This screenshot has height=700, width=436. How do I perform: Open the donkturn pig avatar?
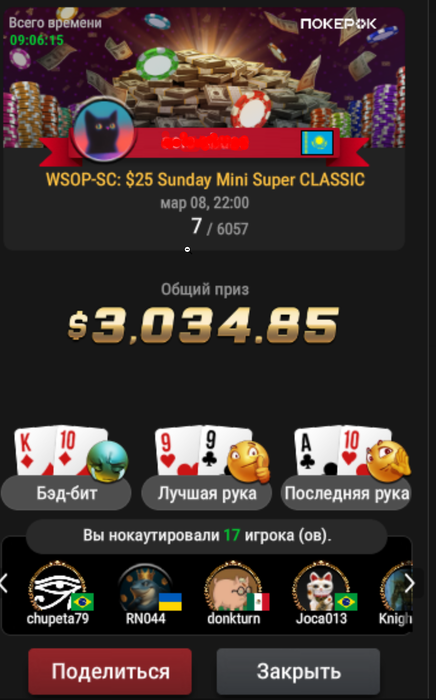point(233,587)
